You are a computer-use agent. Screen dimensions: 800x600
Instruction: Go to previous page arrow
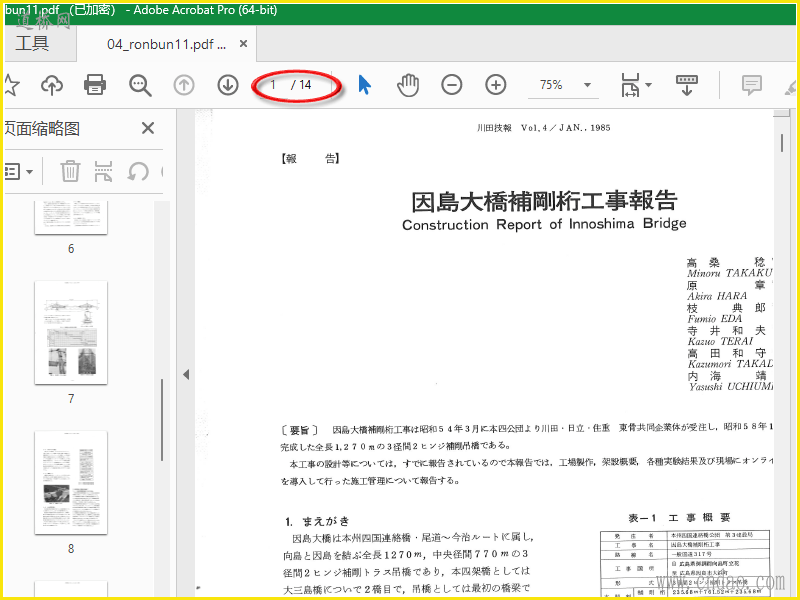click(x=184, y=85)
